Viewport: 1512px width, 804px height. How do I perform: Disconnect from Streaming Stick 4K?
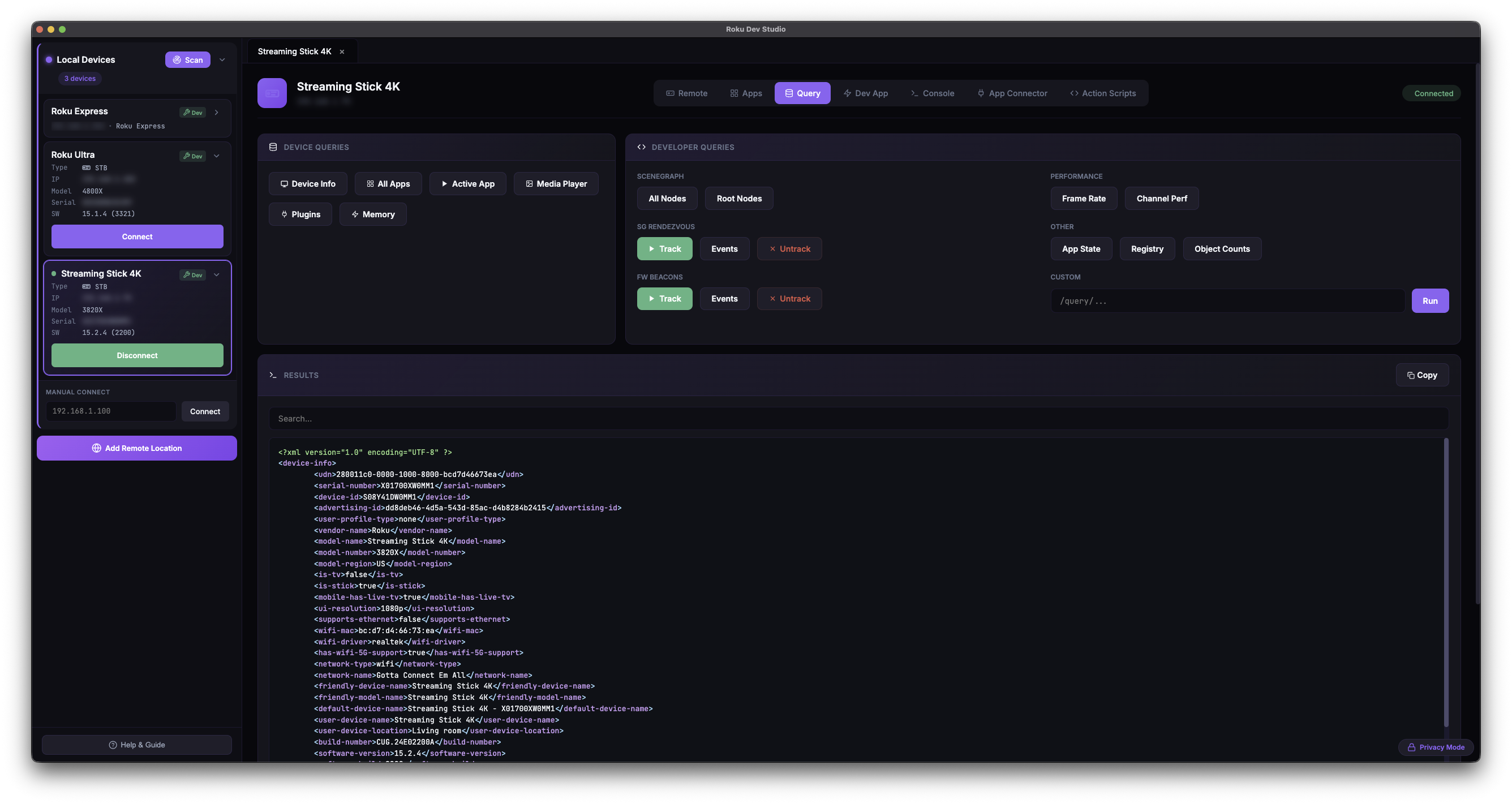pyautogui.click(x=138, y=355)
